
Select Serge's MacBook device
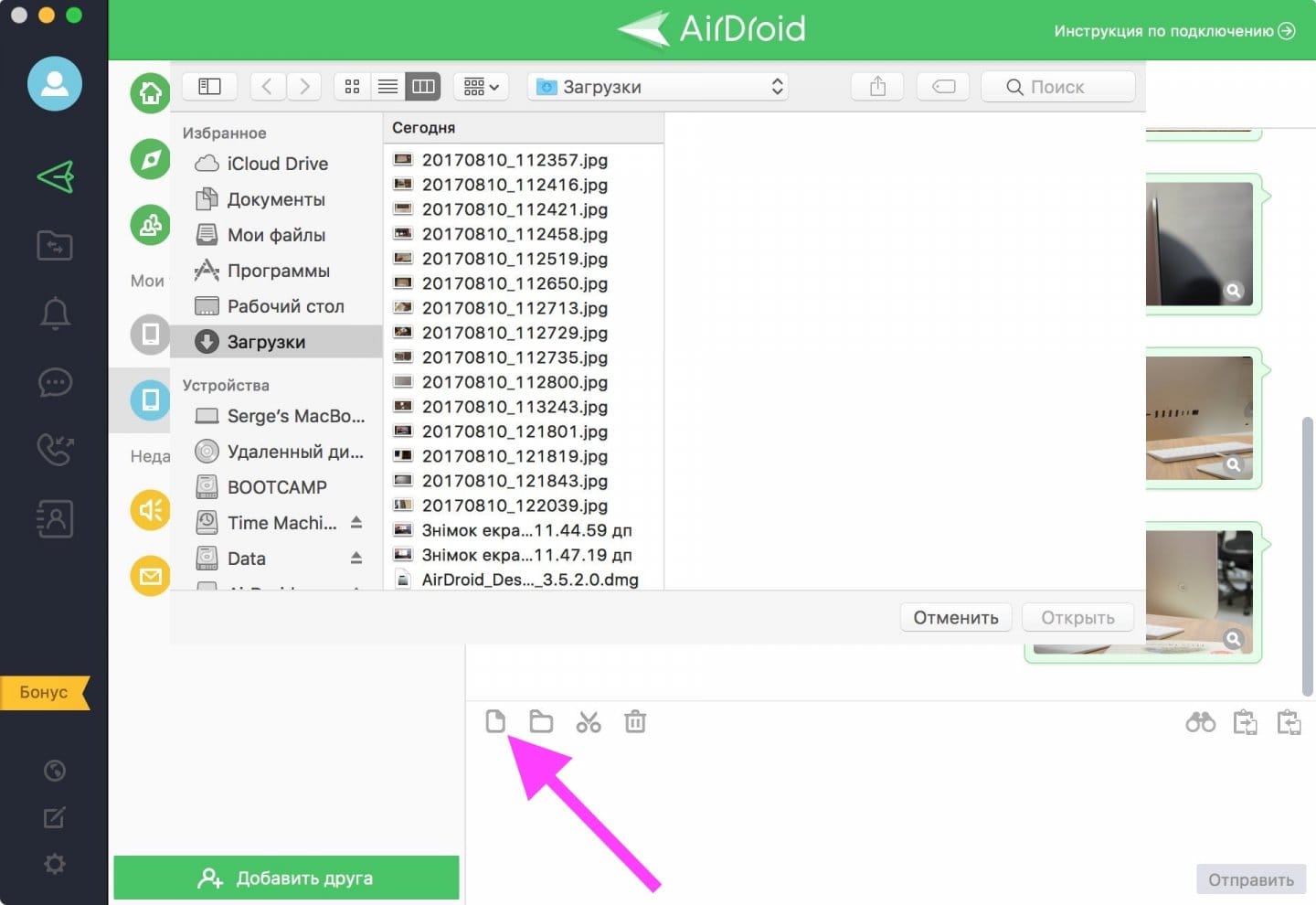276,416
